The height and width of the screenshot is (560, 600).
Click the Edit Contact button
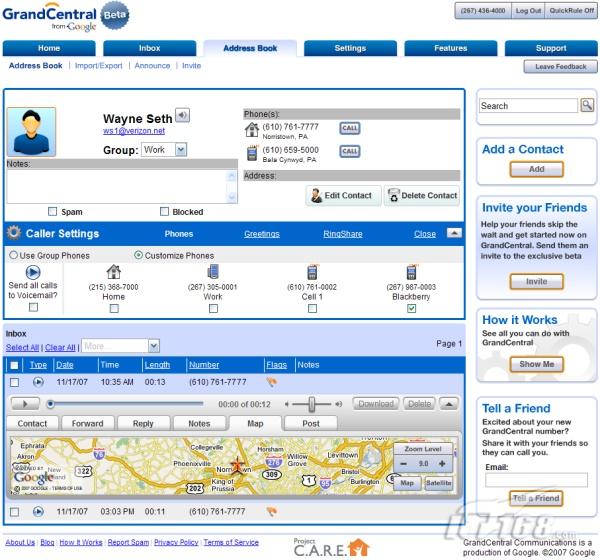pyautogui.click(x=343, y=196)
